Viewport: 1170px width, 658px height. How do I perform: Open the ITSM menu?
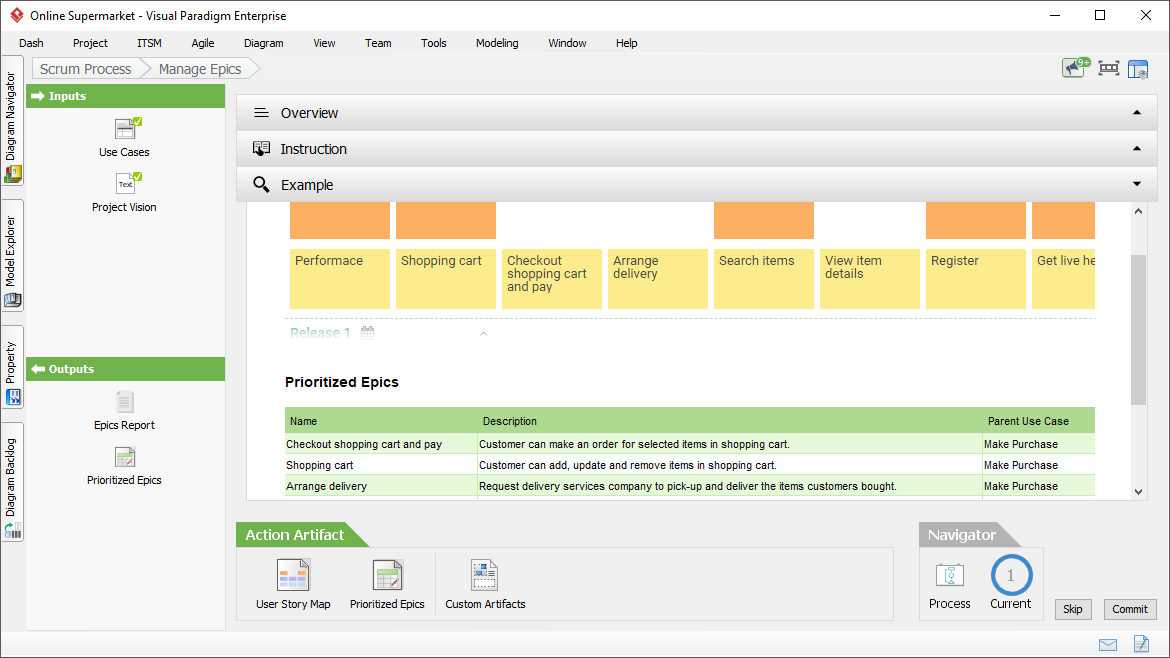[149, 43]
